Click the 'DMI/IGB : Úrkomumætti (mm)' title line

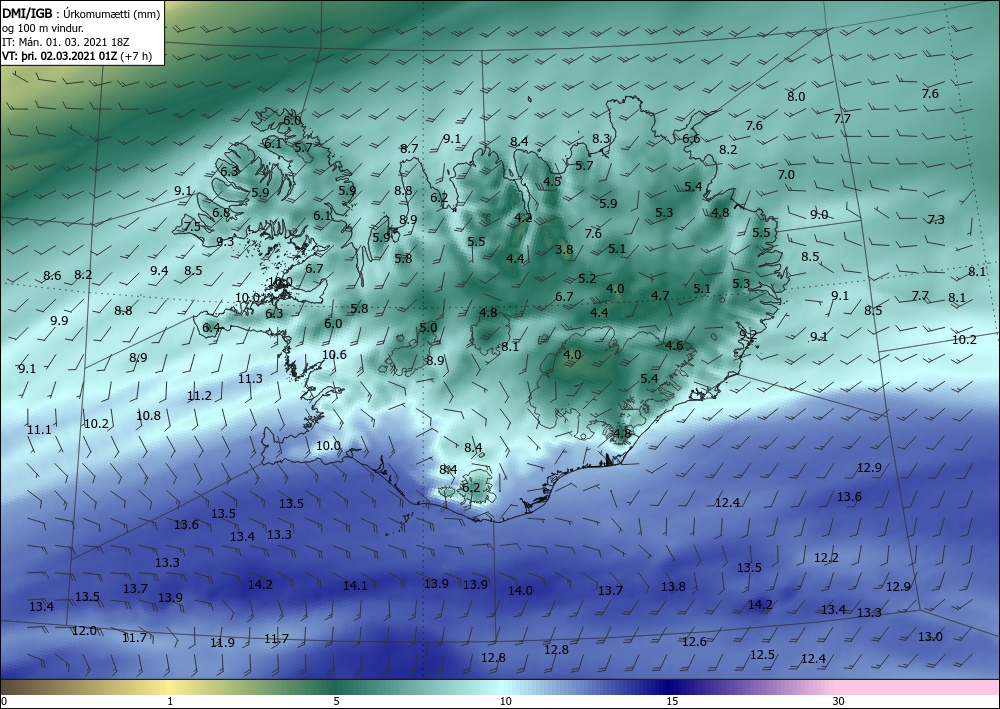(x=81, y=14)
